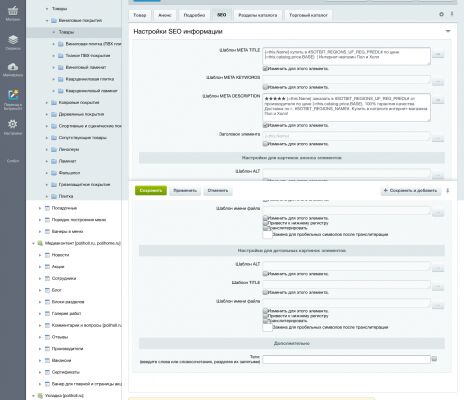
Task: Toggle 'Изменить' under detail picture Шаблон ALT
Action: click(265, 274)
